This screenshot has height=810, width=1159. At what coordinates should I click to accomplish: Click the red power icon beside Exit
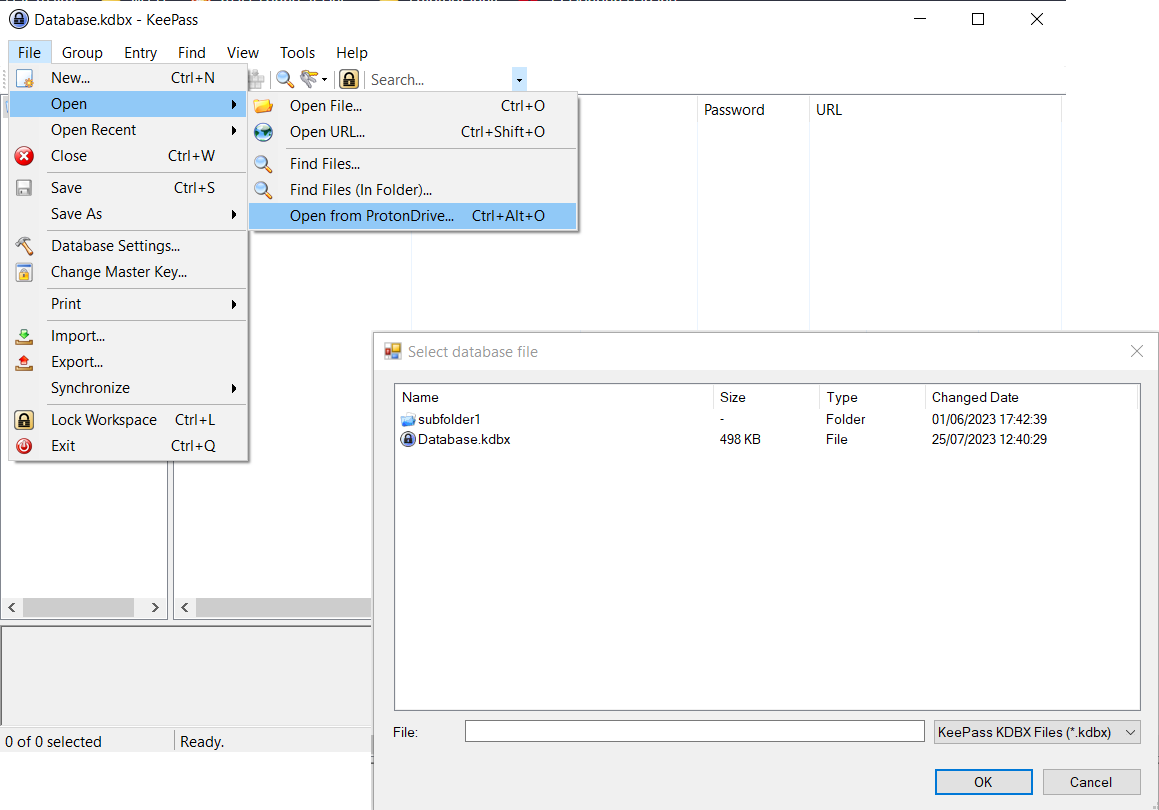coord(24,446)
